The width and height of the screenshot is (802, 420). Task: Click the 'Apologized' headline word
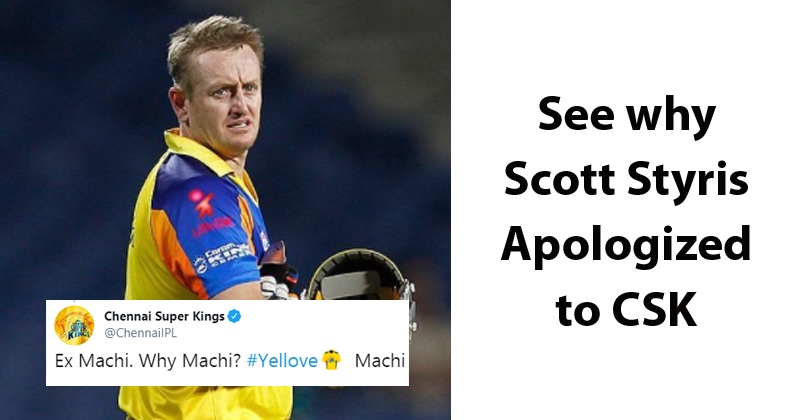(x=626, y=245)
